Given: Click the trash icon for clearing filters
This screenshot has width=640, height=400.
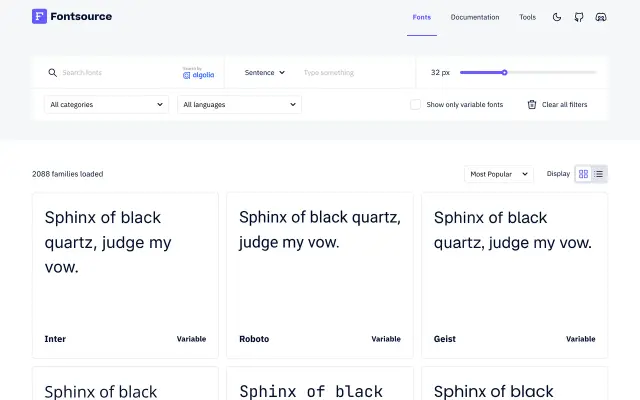Looking at the screenshot, I should pyautogui.click(x=532, y=104).
